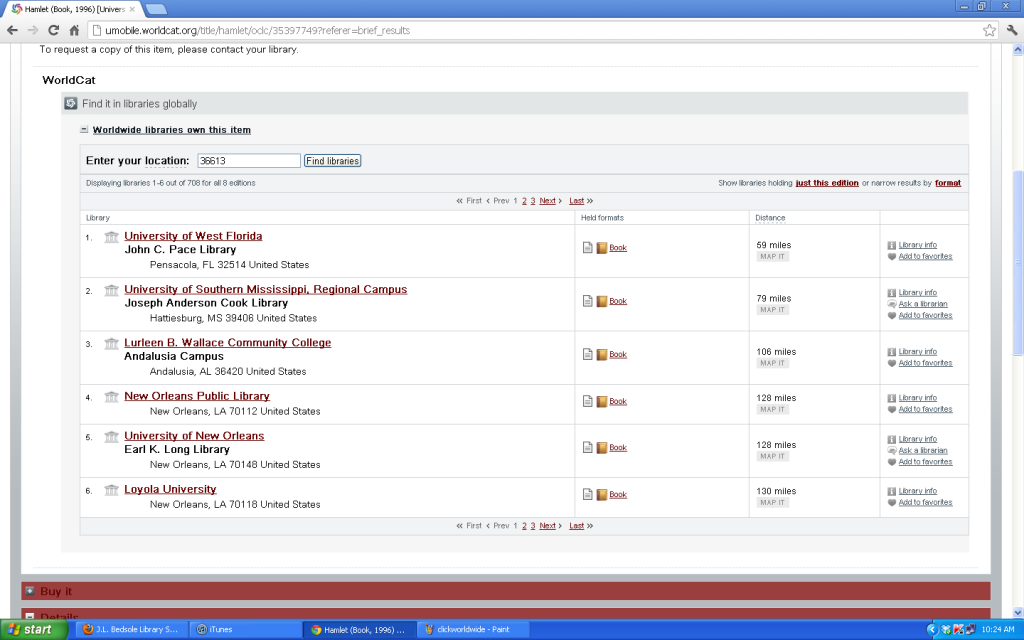Collapse the Find it in libraries globally panel
The image size is (1024, 640).
point(71,103)
